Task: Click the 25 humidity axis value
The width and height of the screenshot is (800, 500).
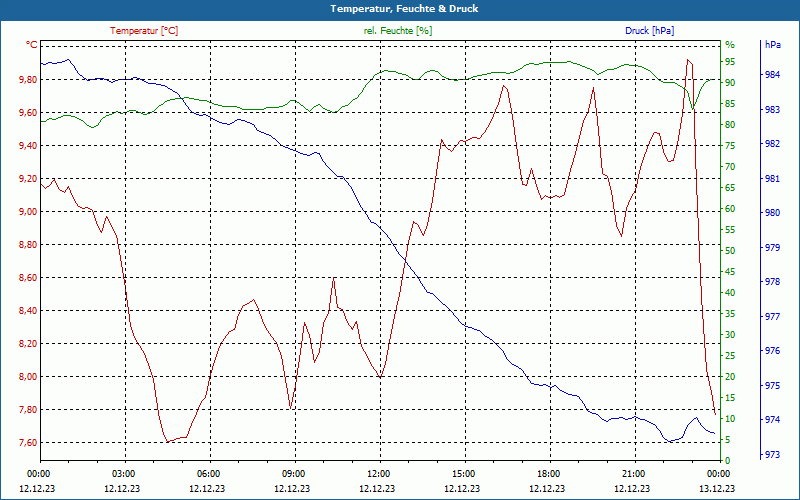Action: point(730,356)
